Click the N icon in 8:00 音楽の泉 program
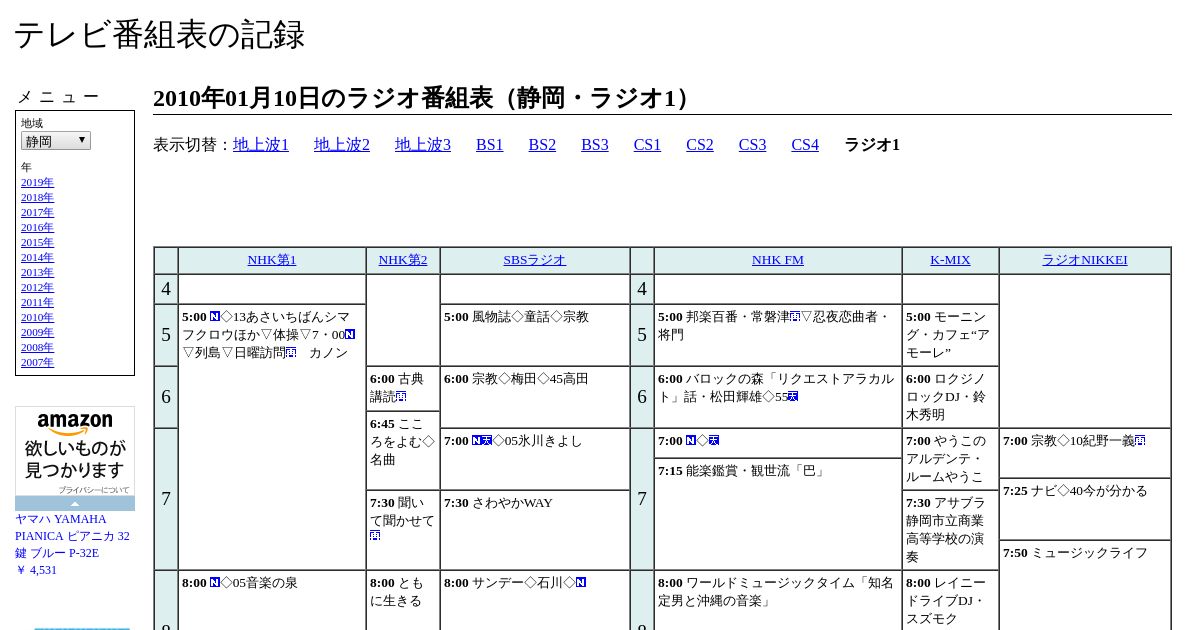This screenshot has height=630, width=1200. point(214,583)
